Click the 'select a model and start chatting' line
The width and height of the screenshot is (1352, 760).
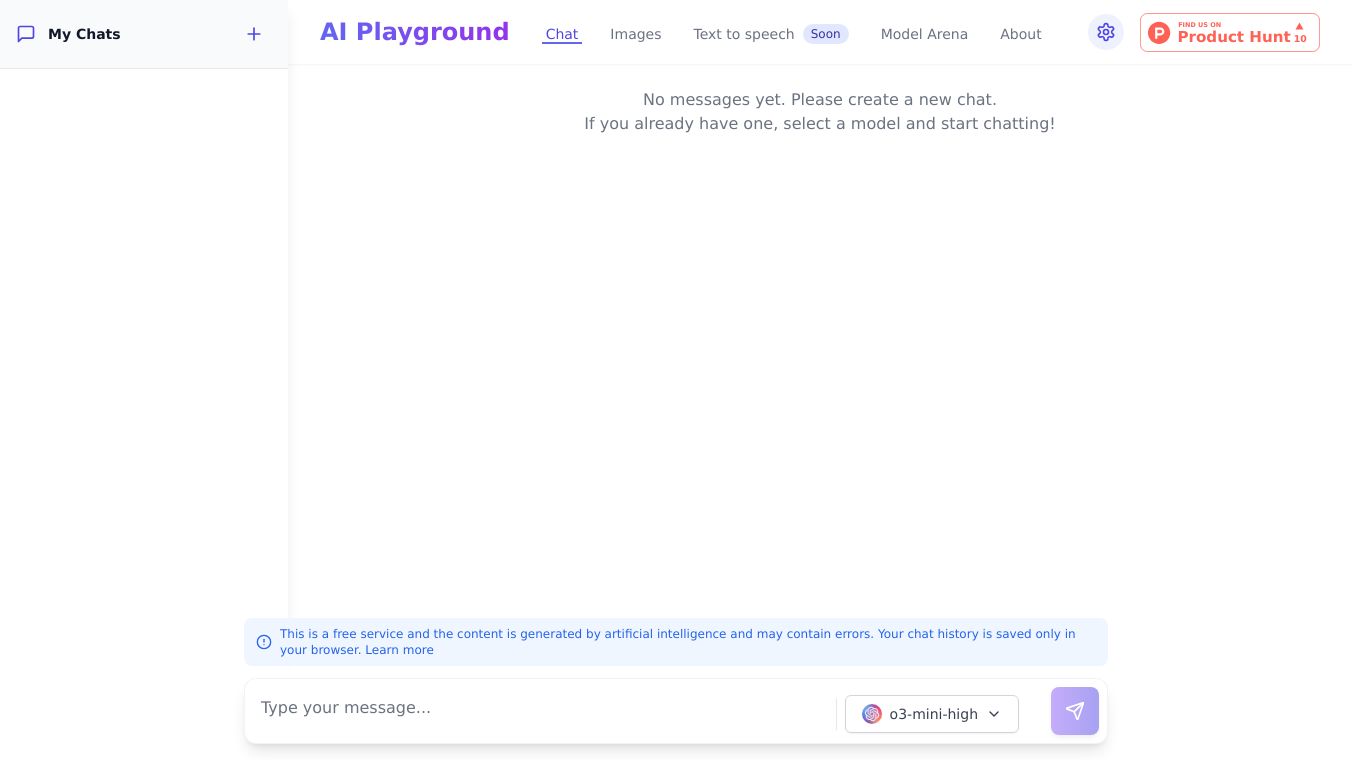pyautogui.click(x=820, y=123)
